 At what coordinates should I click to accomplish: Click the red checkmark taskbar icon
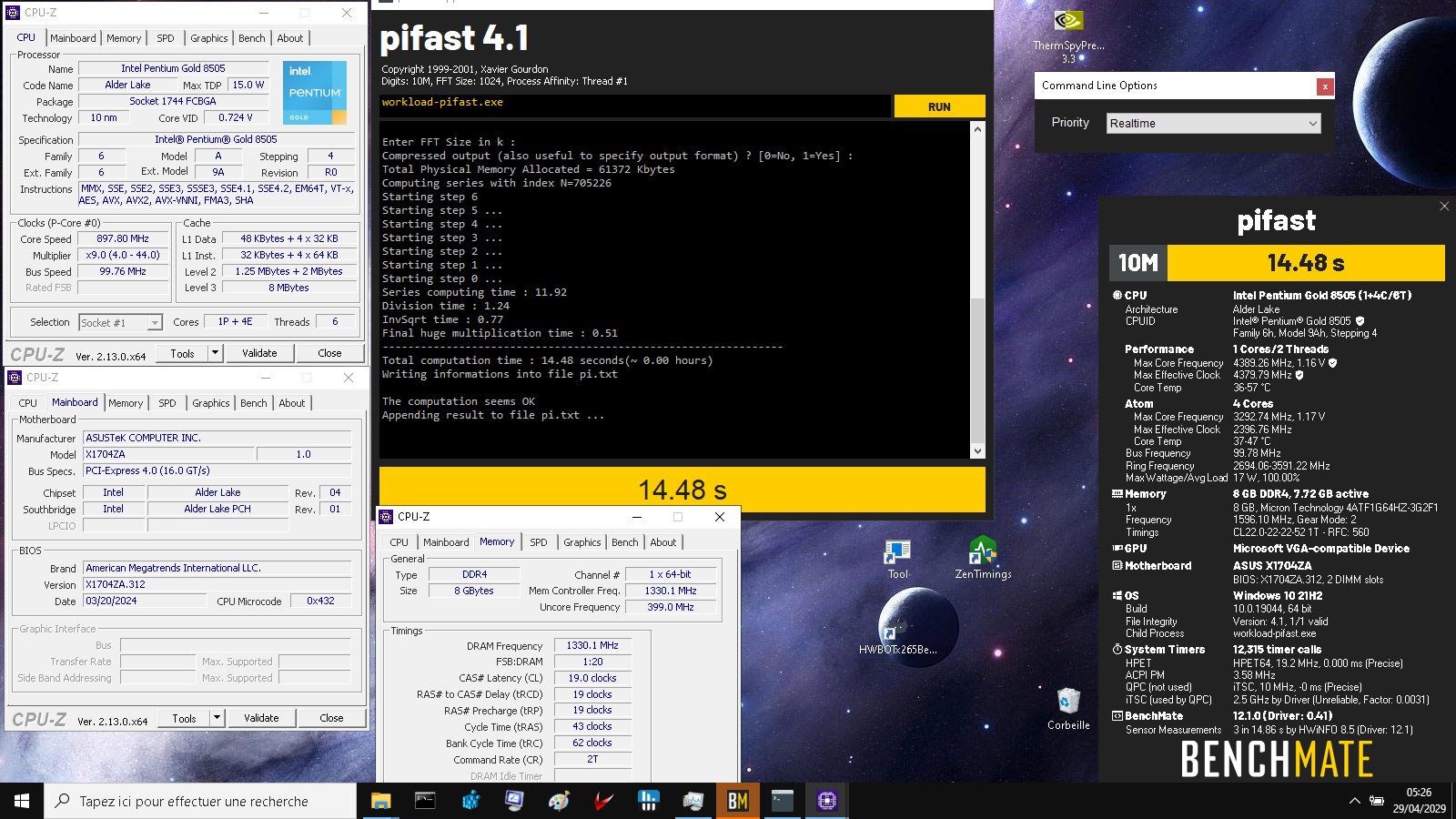point(603,801)
